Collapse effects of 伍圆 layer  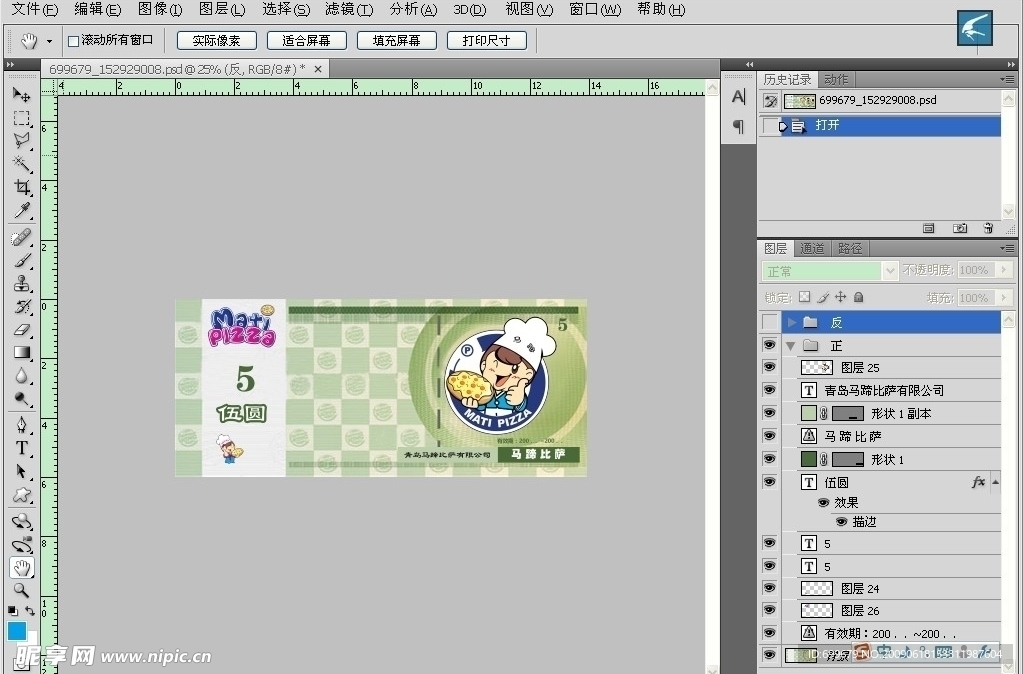click(x=996, y=482)
